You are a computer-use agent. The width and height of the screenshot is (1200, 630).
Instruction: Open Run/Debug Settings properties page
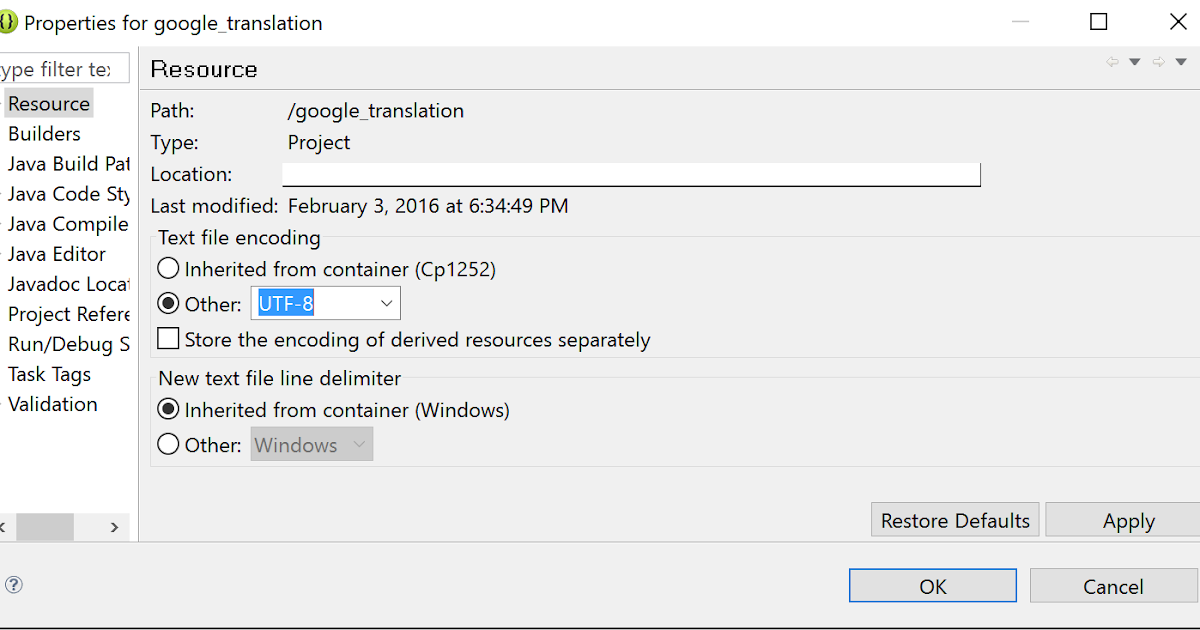[x=68, y=344]
